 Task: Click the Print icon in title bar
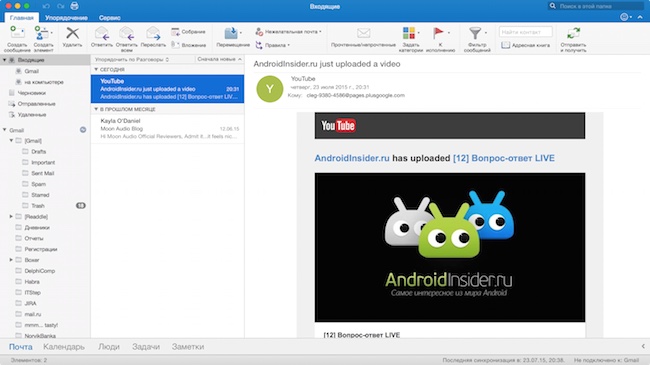click(x=75, y=6)
